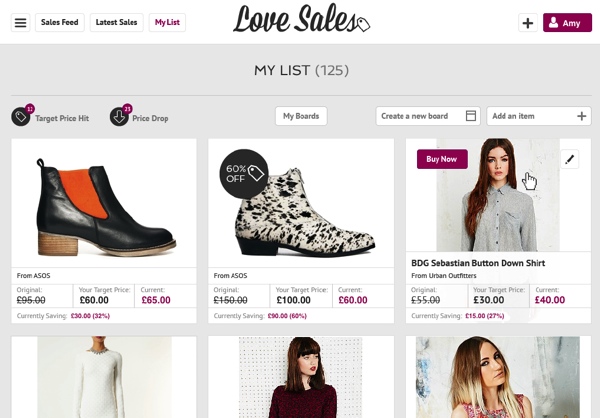The image size is (600, 418).
Task: Click the £100.00 target price
Action: click(x=293, y=300)
